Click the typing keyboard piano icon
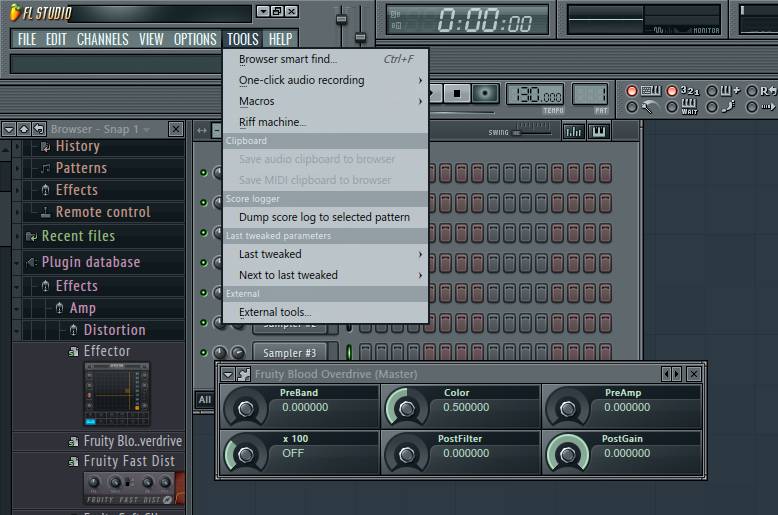Image resolution: width=778 pixels, height=515 pixels. coord(650,90)
